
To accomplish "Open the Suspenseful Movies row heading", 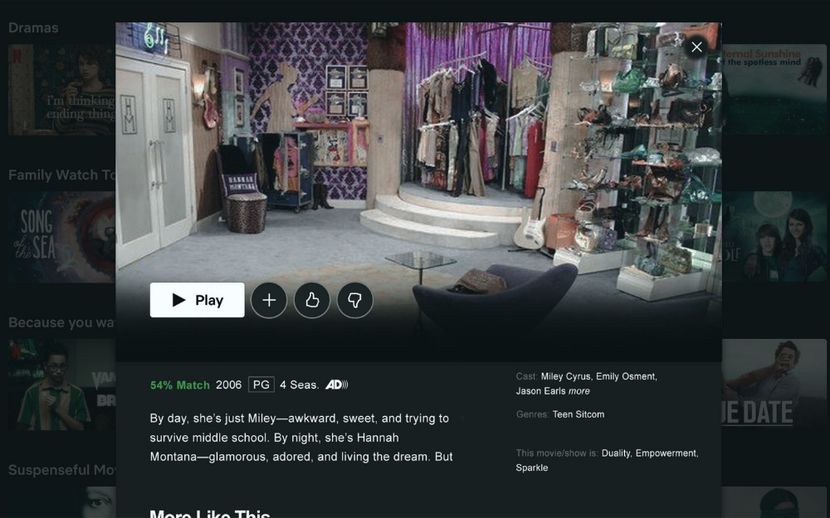I will tap(60, 470).
